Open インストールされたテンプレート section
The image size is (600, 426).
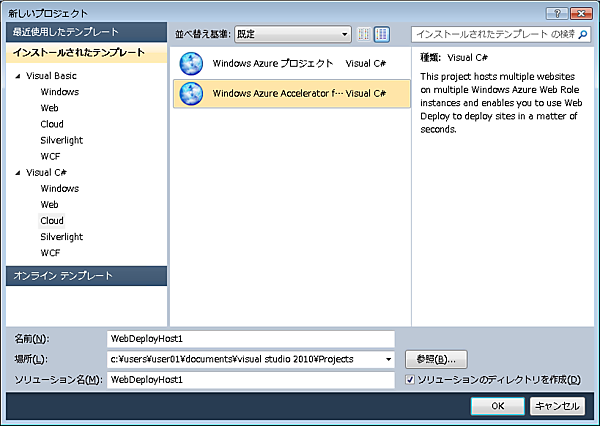point(86,53)
